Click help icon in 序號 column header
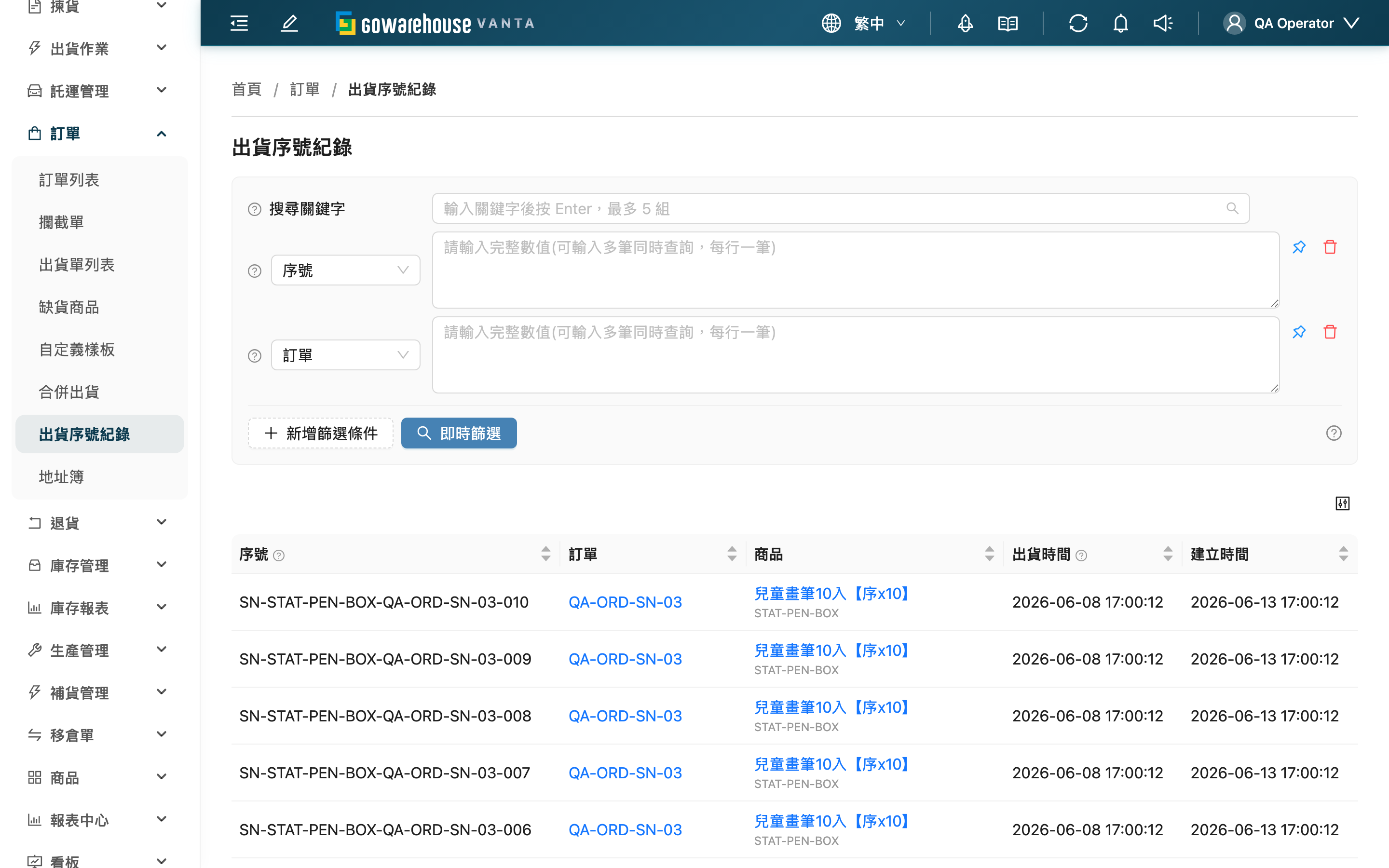This screenshot has height=868, width=1389. [279, 555]
